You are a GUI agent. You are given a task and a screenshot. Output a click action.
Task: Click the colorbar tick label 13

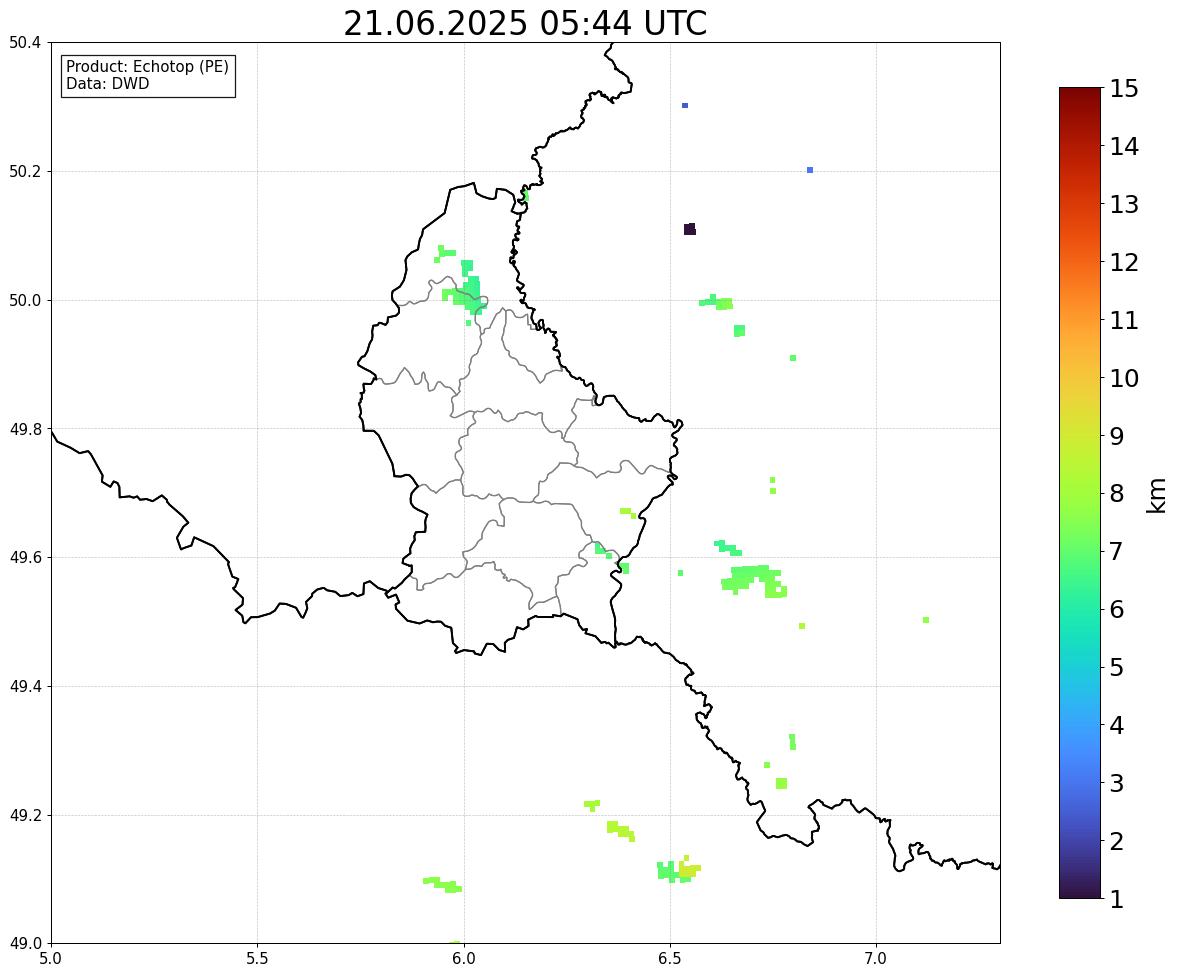click(1124, 204)
